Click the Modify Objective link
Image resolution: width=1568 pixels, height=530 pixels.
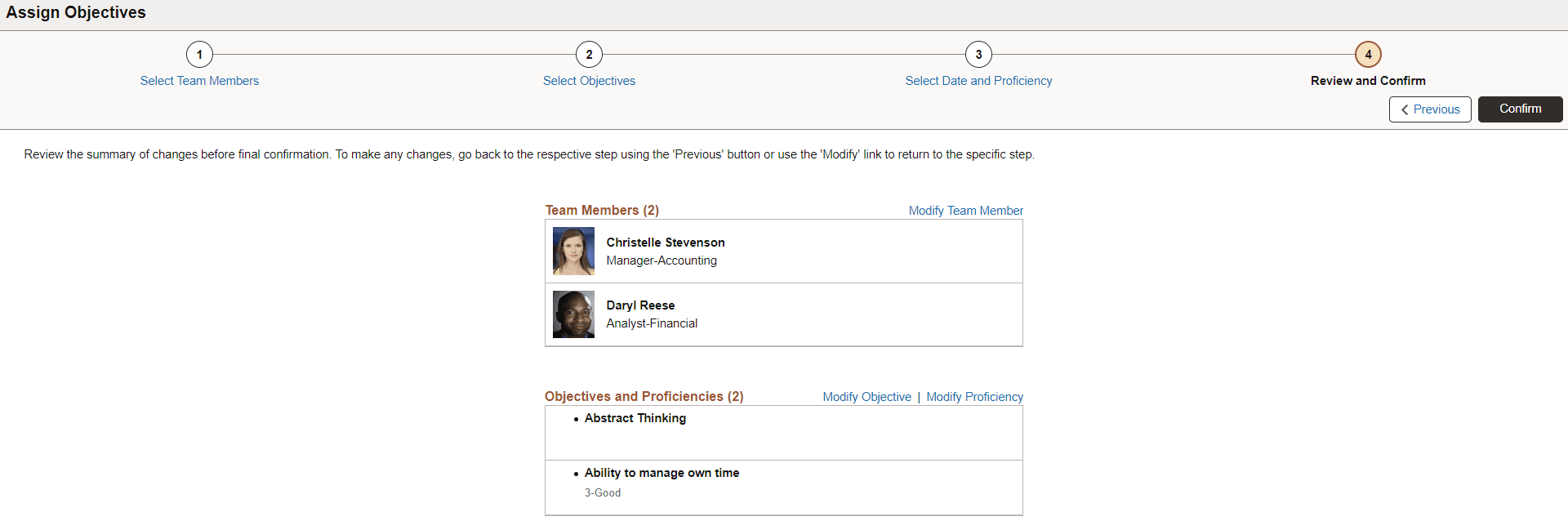pyautogui.click(x=866, y=397)
